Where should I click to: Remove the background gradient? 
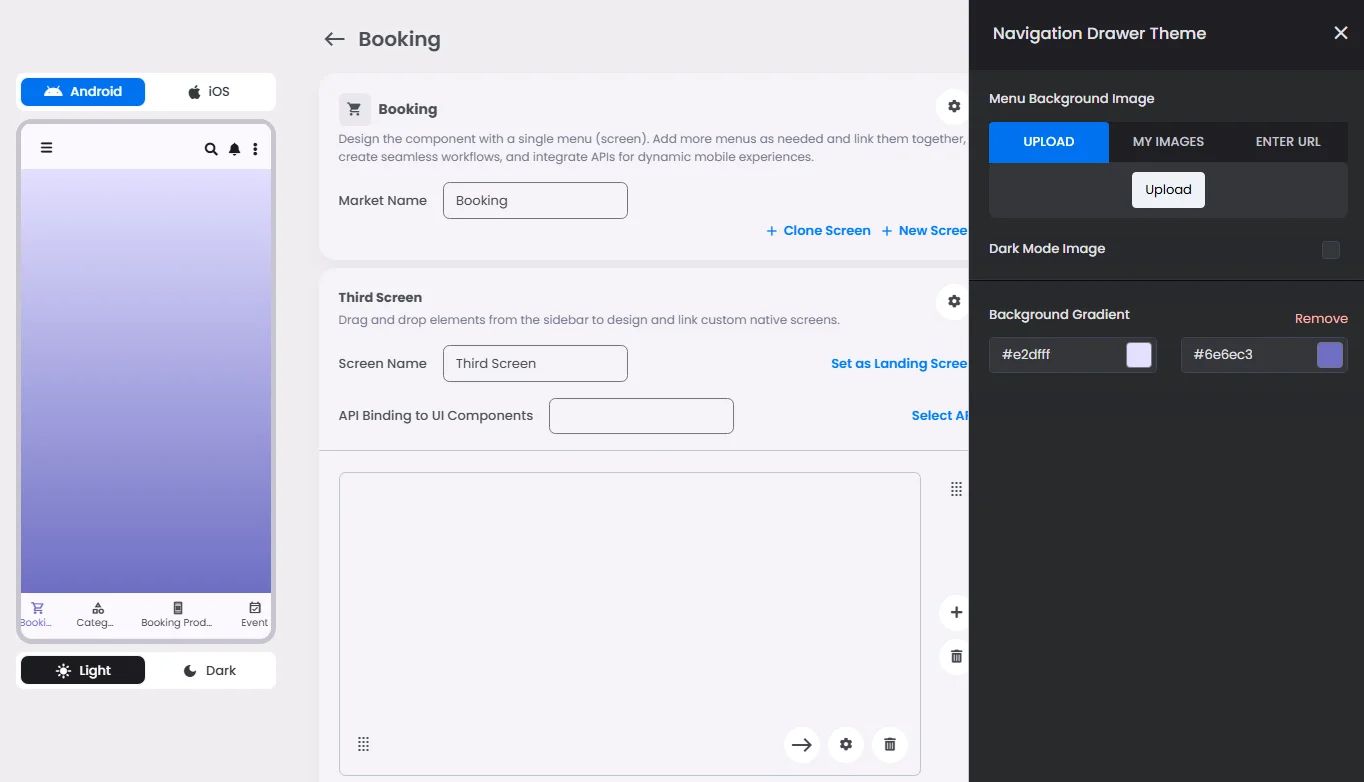click(1320, 318)
